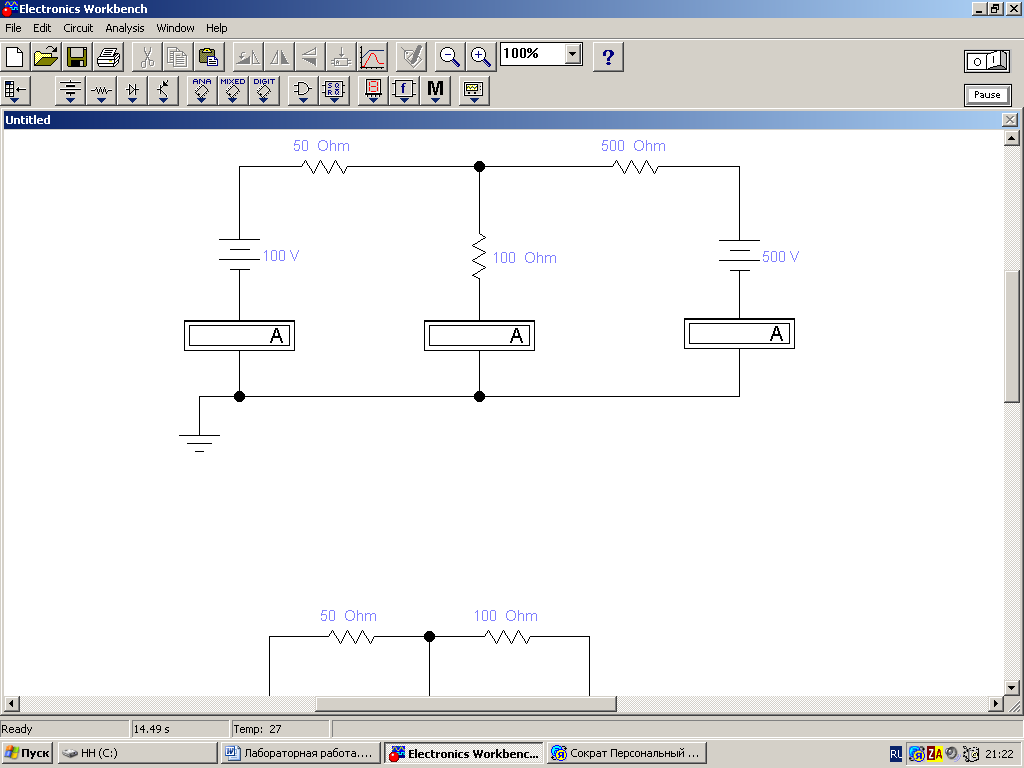Open the File menu
Image resolution: width=1024 pixels, height=768 pixels.
13,28
